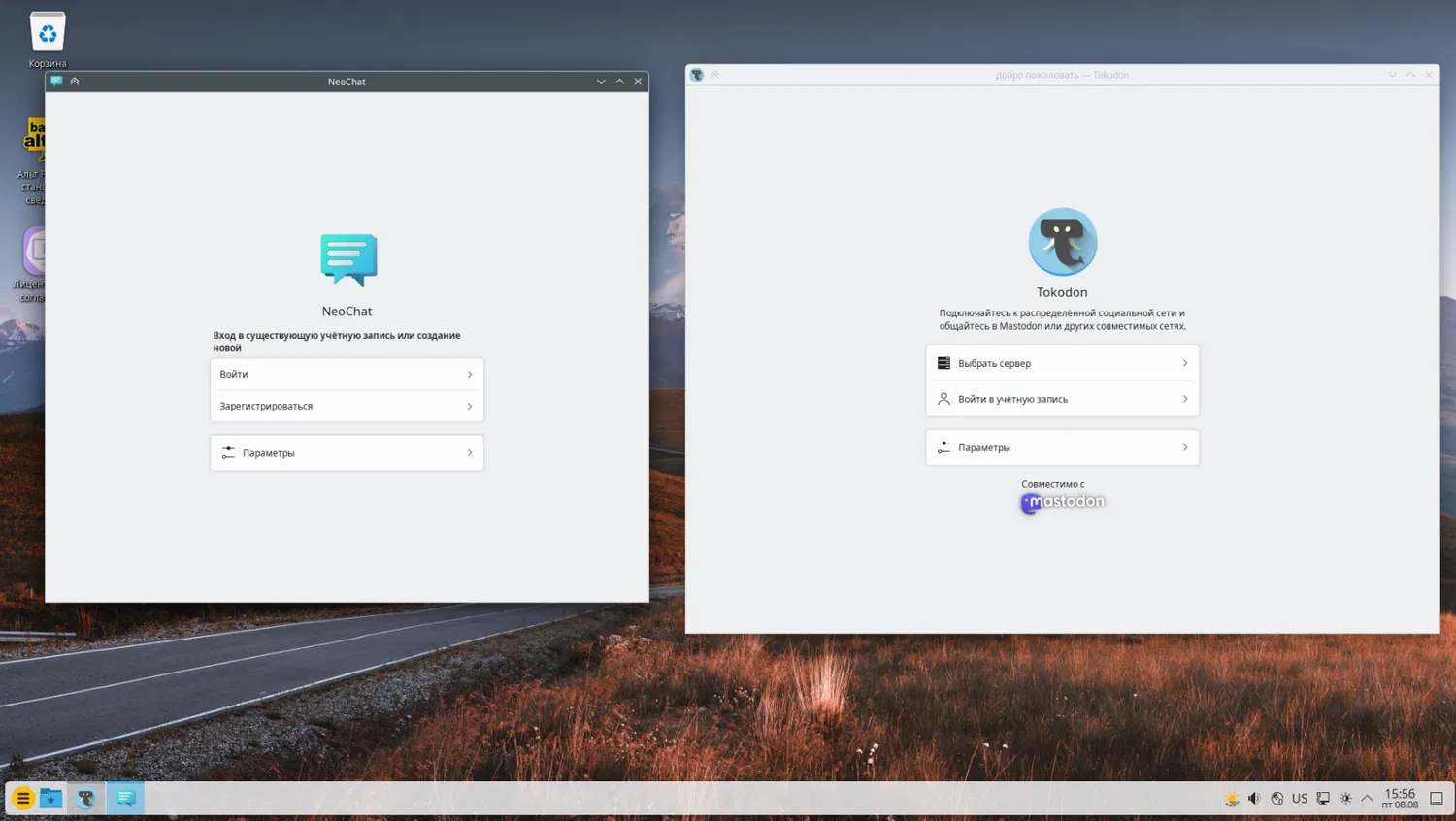Screen dimensions: 1456x821
Task: Open the brightness control in system tray
Action: [x=1345, y=799]
